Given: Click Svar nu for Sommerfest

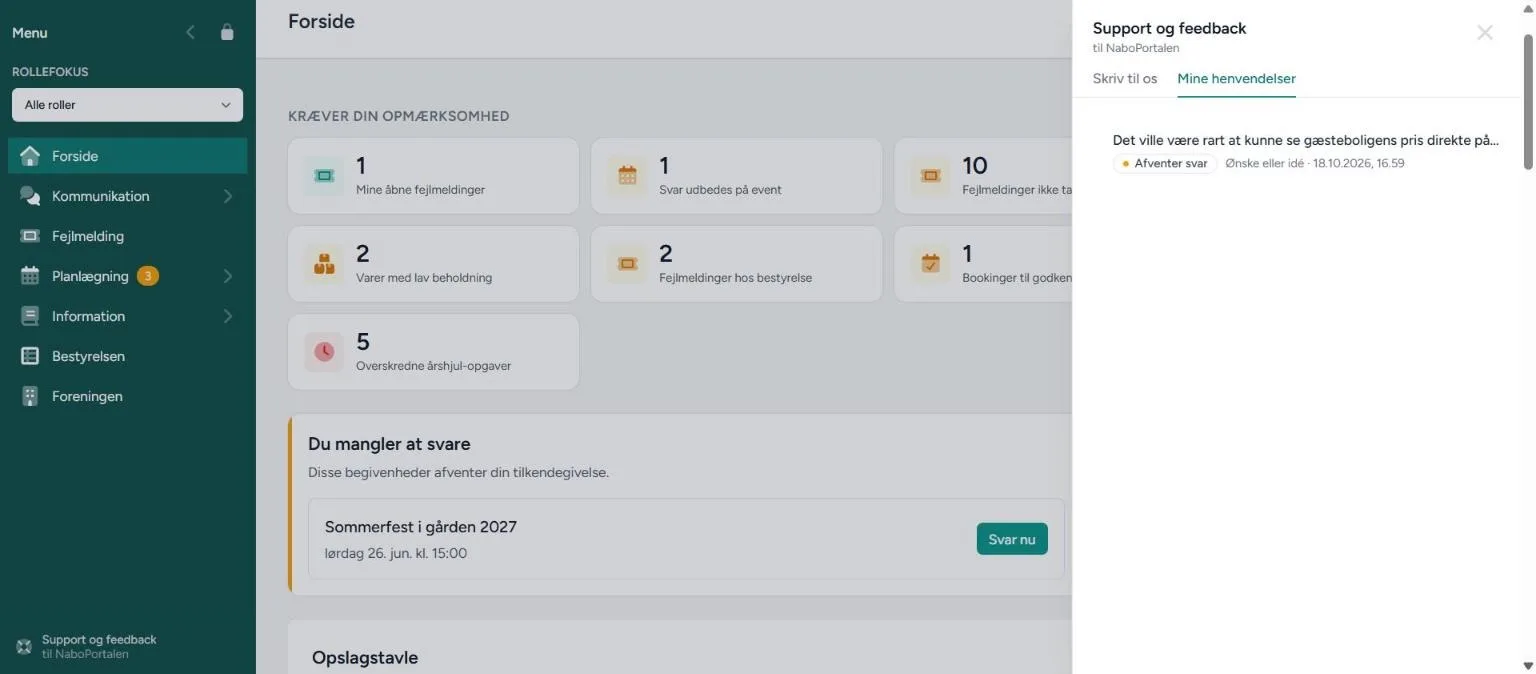Looking at the screenshot, I should (x=1012, y=539).
